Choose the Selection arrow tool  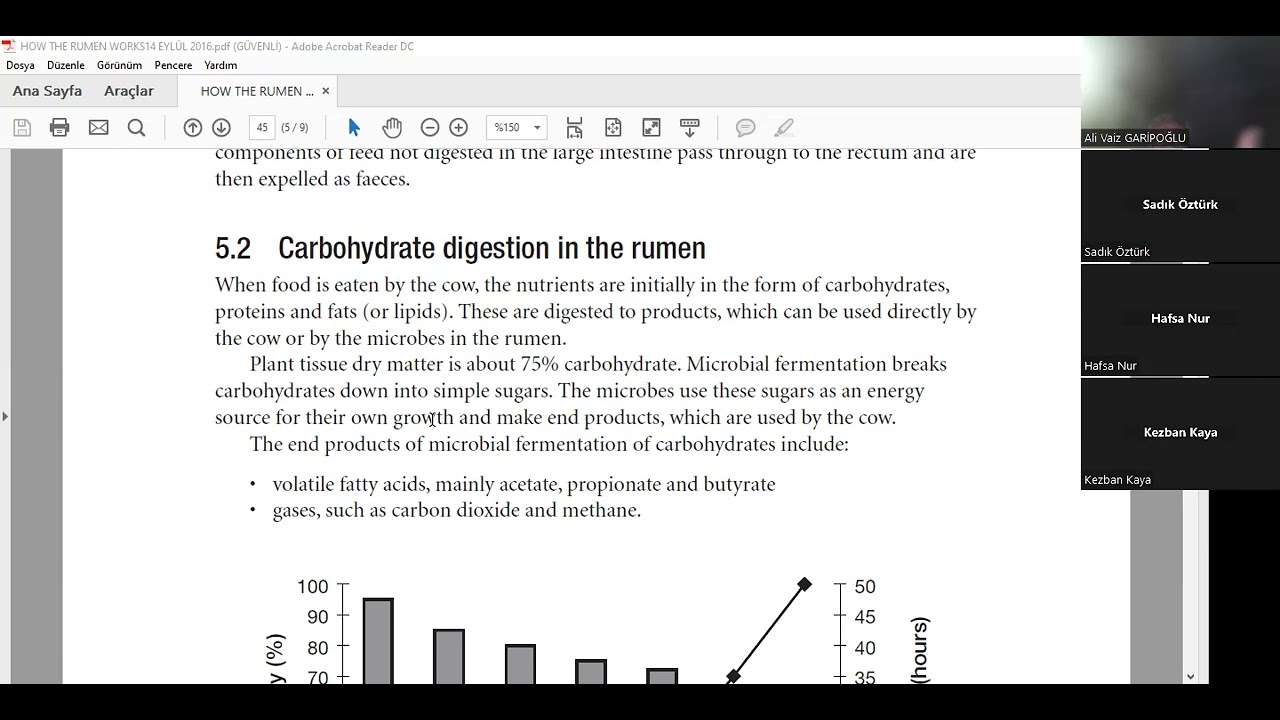[353, 127]
